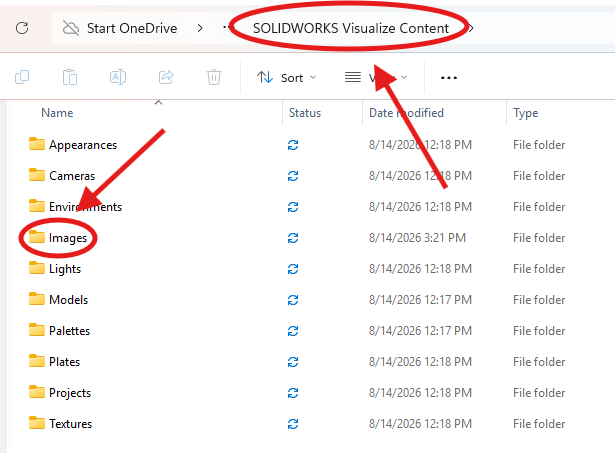Click the Copy icon in the toolbar

[22, 77]
